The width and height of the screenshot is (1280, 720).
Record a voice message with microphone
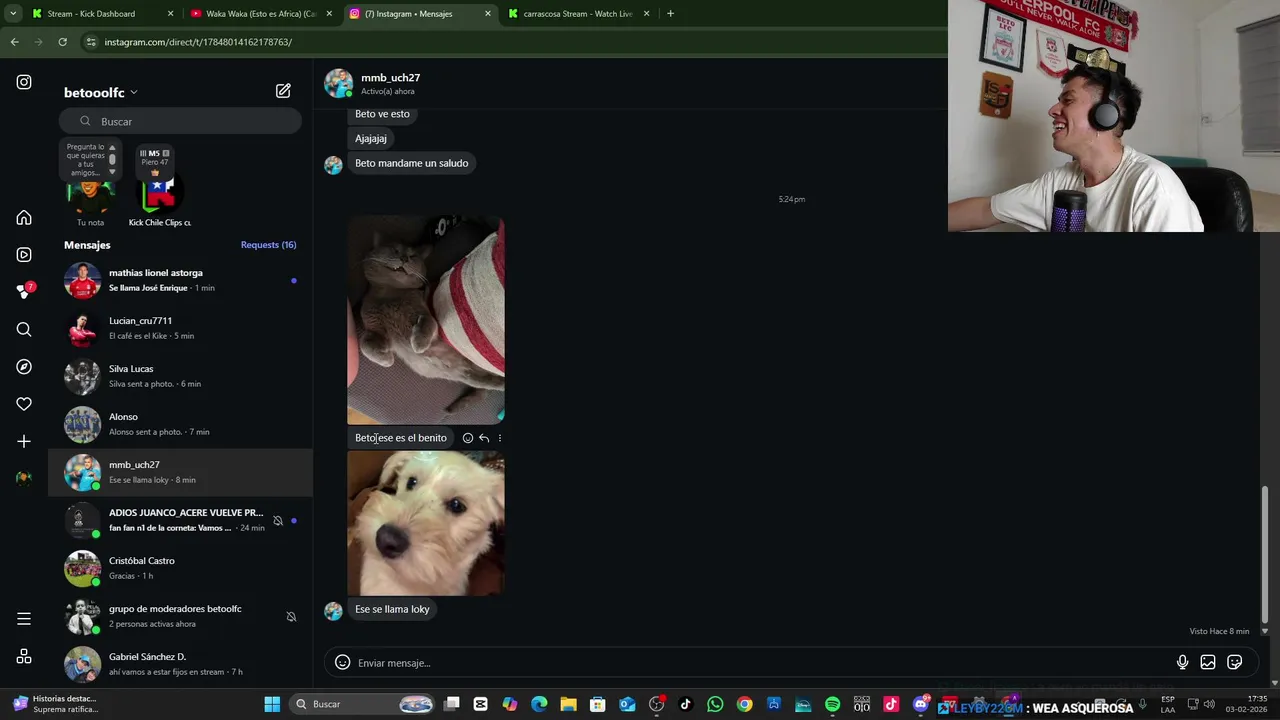pos(1182,662)
